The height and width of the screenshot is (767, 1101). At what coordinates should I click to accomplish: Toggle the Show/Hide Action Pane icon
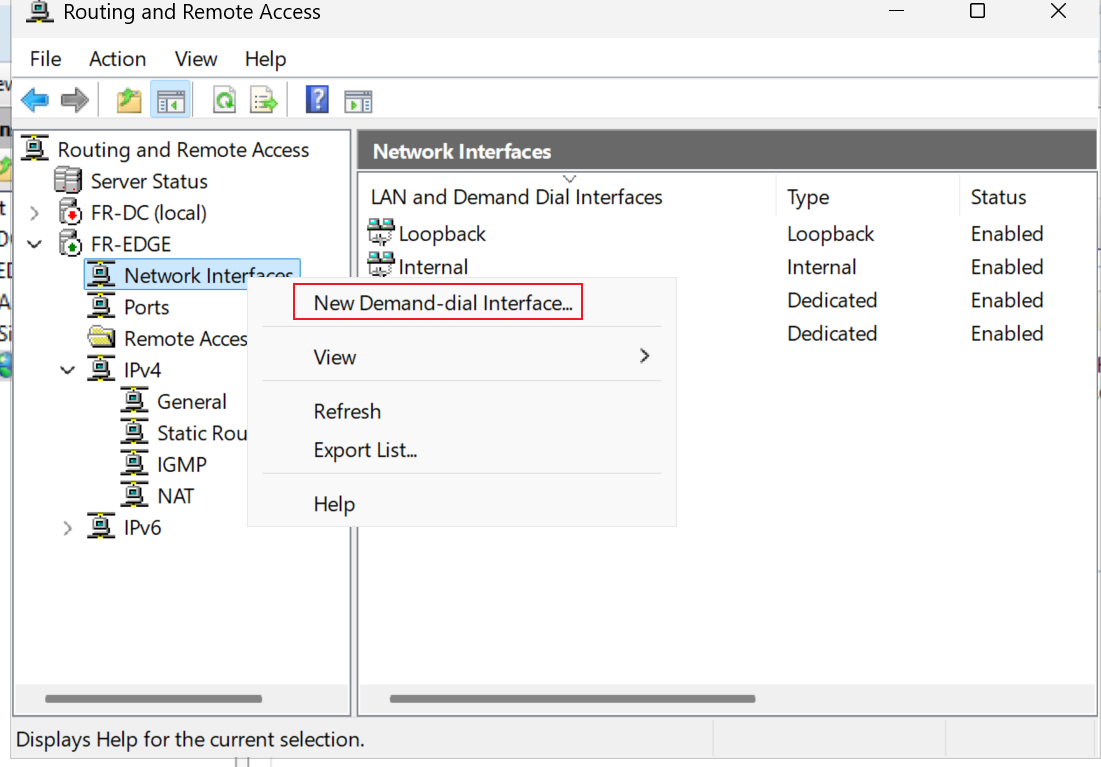click(358, 102)
